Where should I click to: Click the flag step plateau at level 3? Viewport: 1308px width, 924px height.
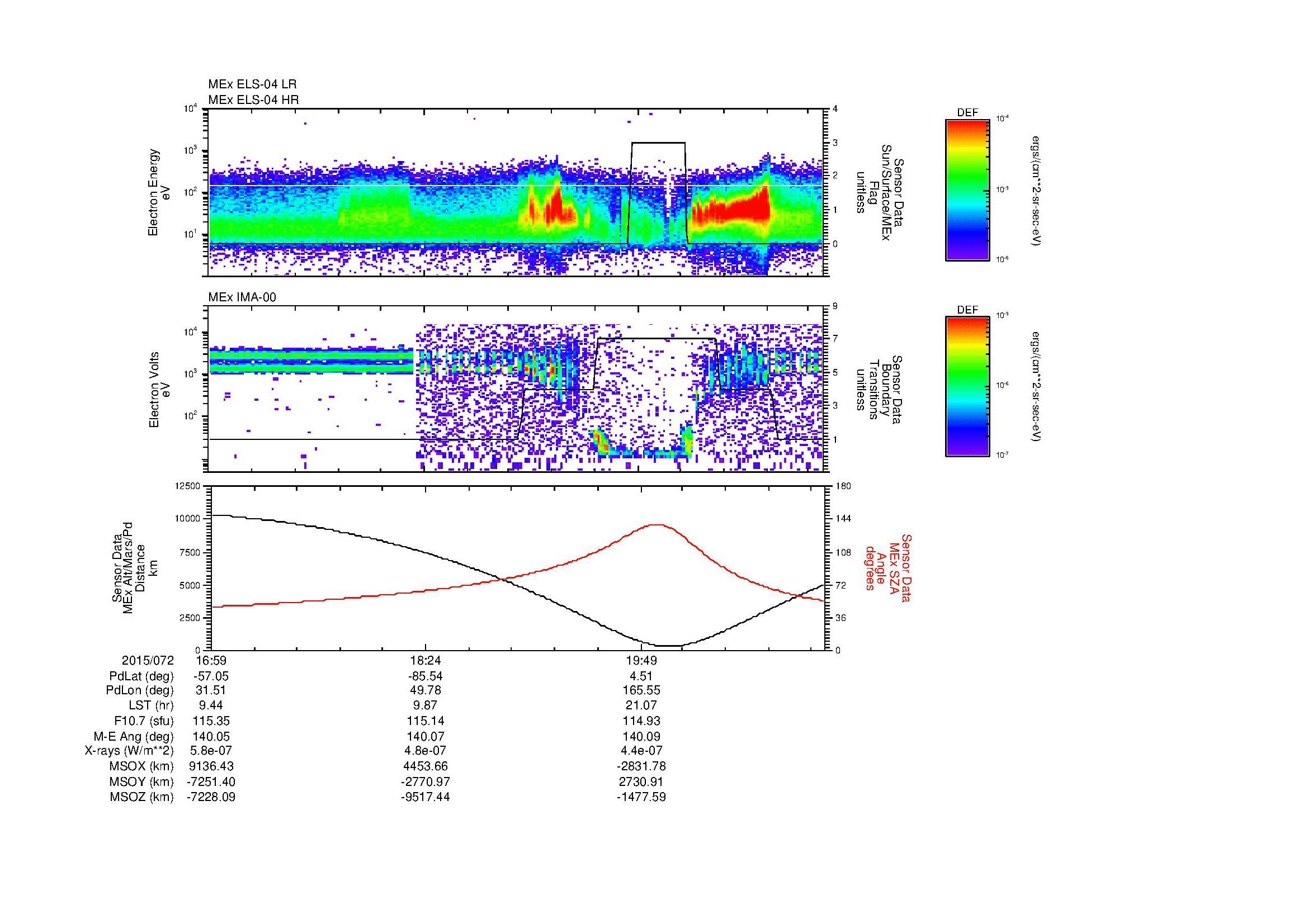tap(658, 143)
